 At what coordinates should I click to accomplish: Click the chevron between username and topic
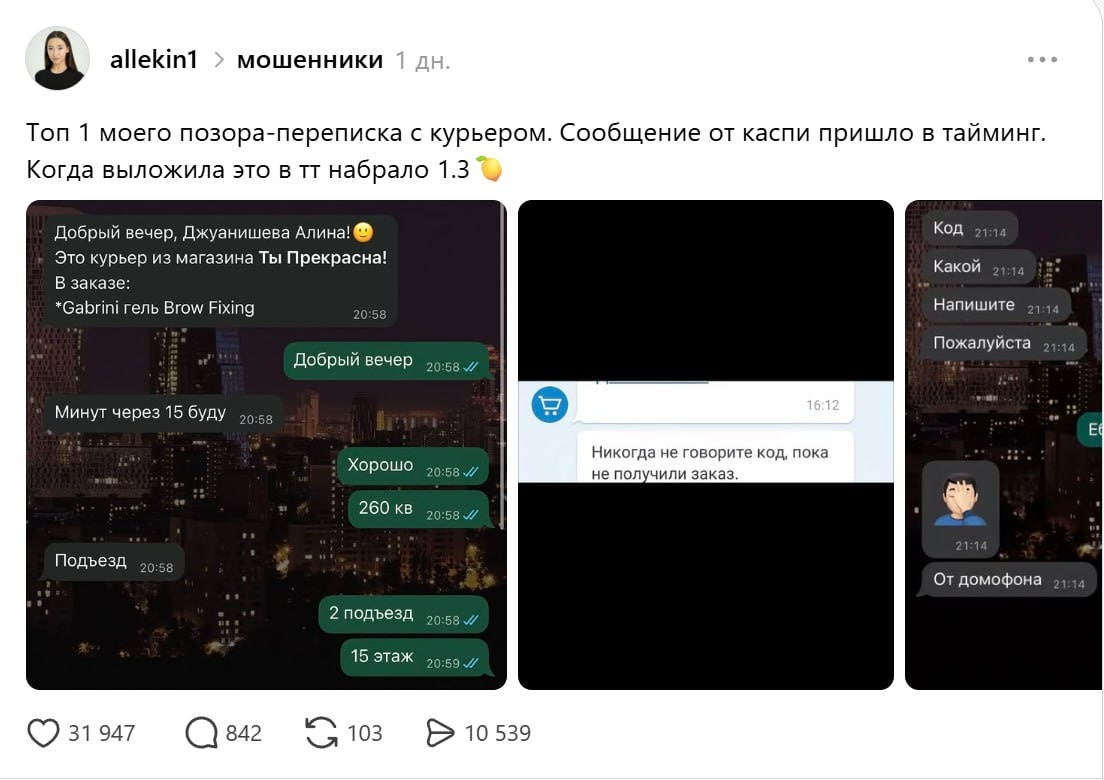coord(218,61)
